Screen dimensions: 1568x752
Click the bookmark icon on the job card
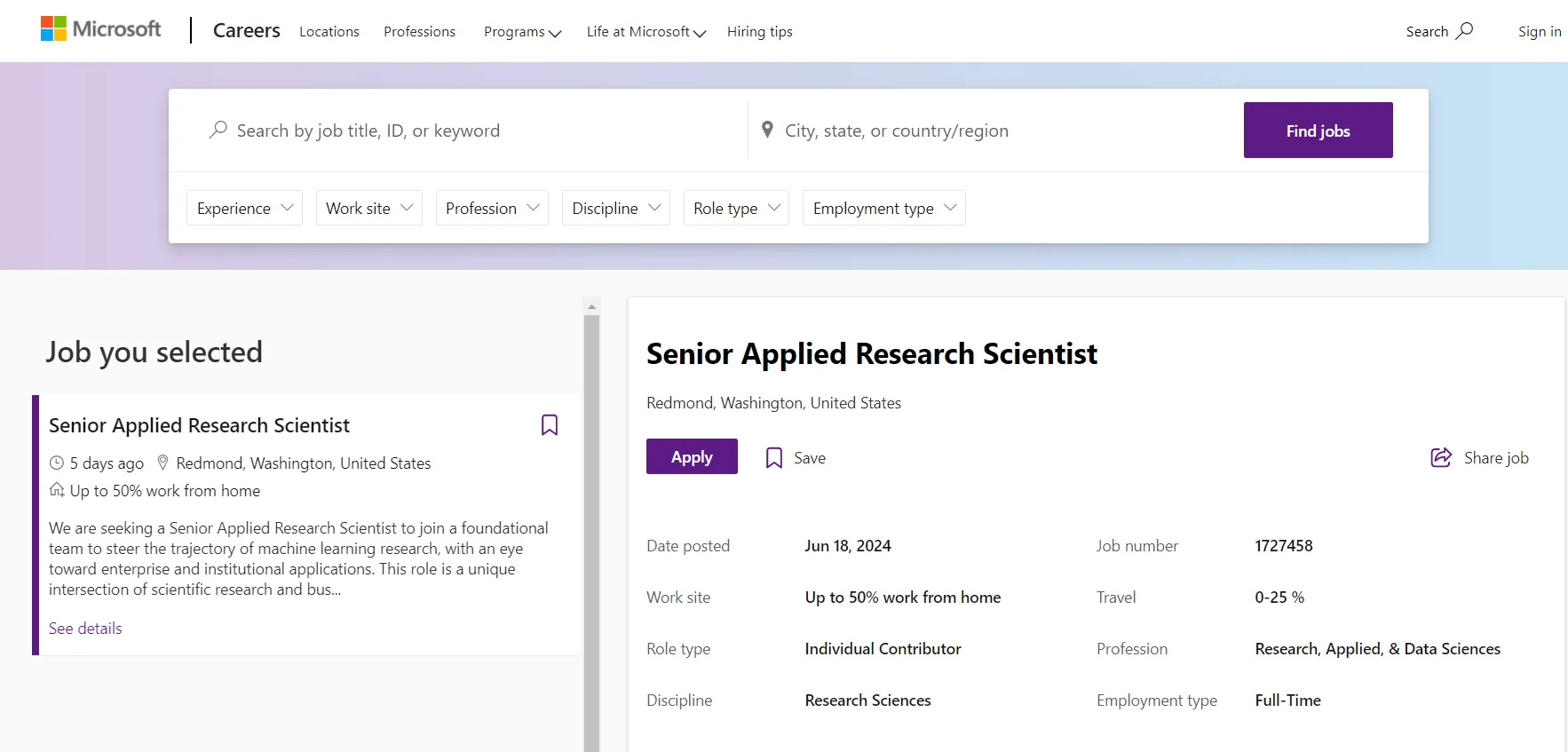[x=550, y=425]
